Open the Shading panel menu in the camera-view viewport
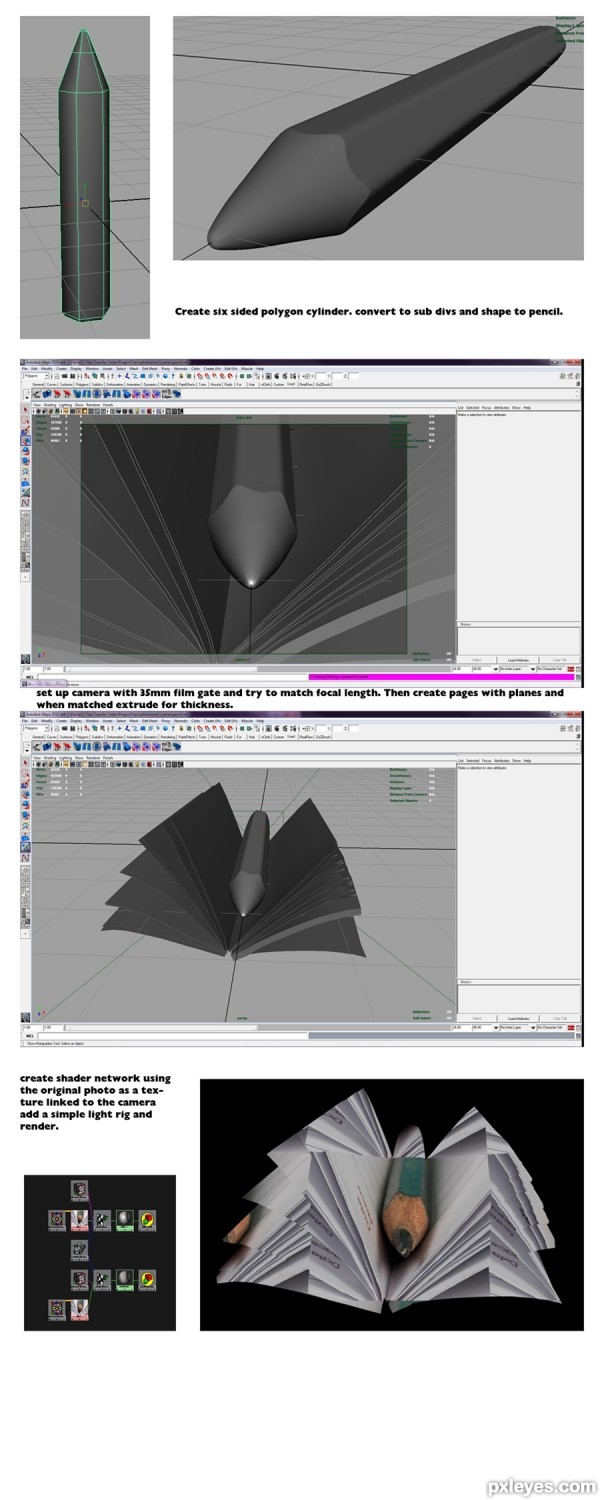 49,405
